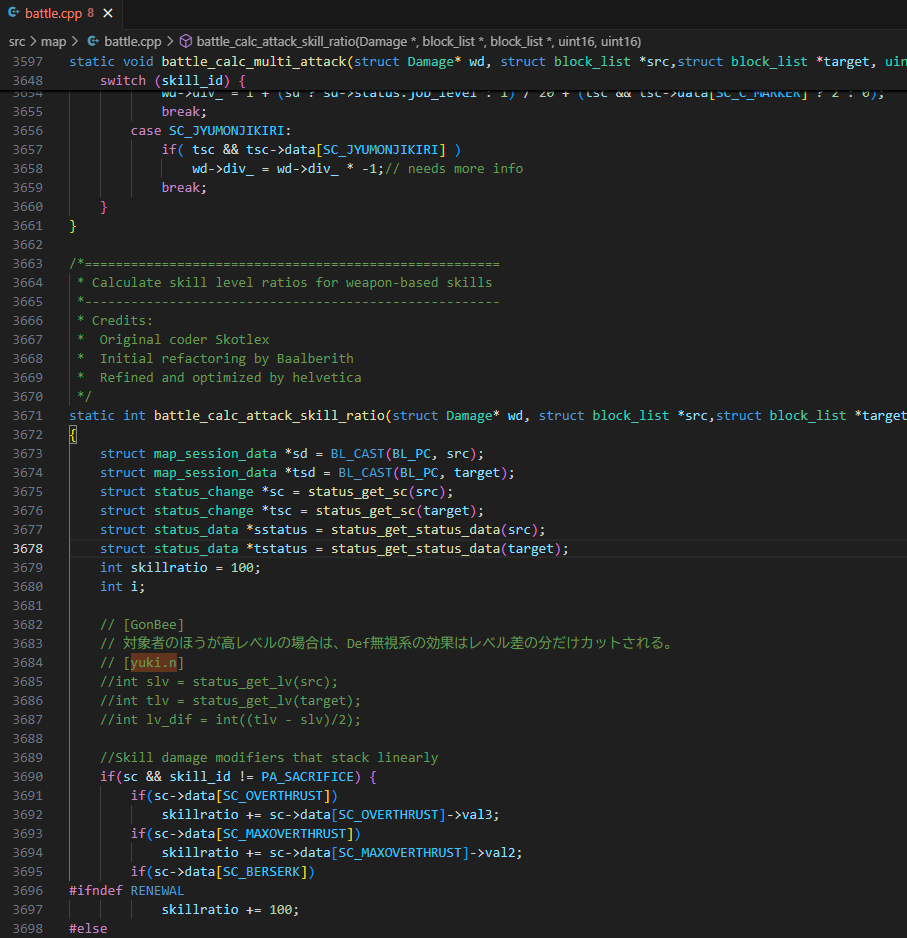
Task: Open the map folder breadcrumb
Action: [x=53, y=41]
